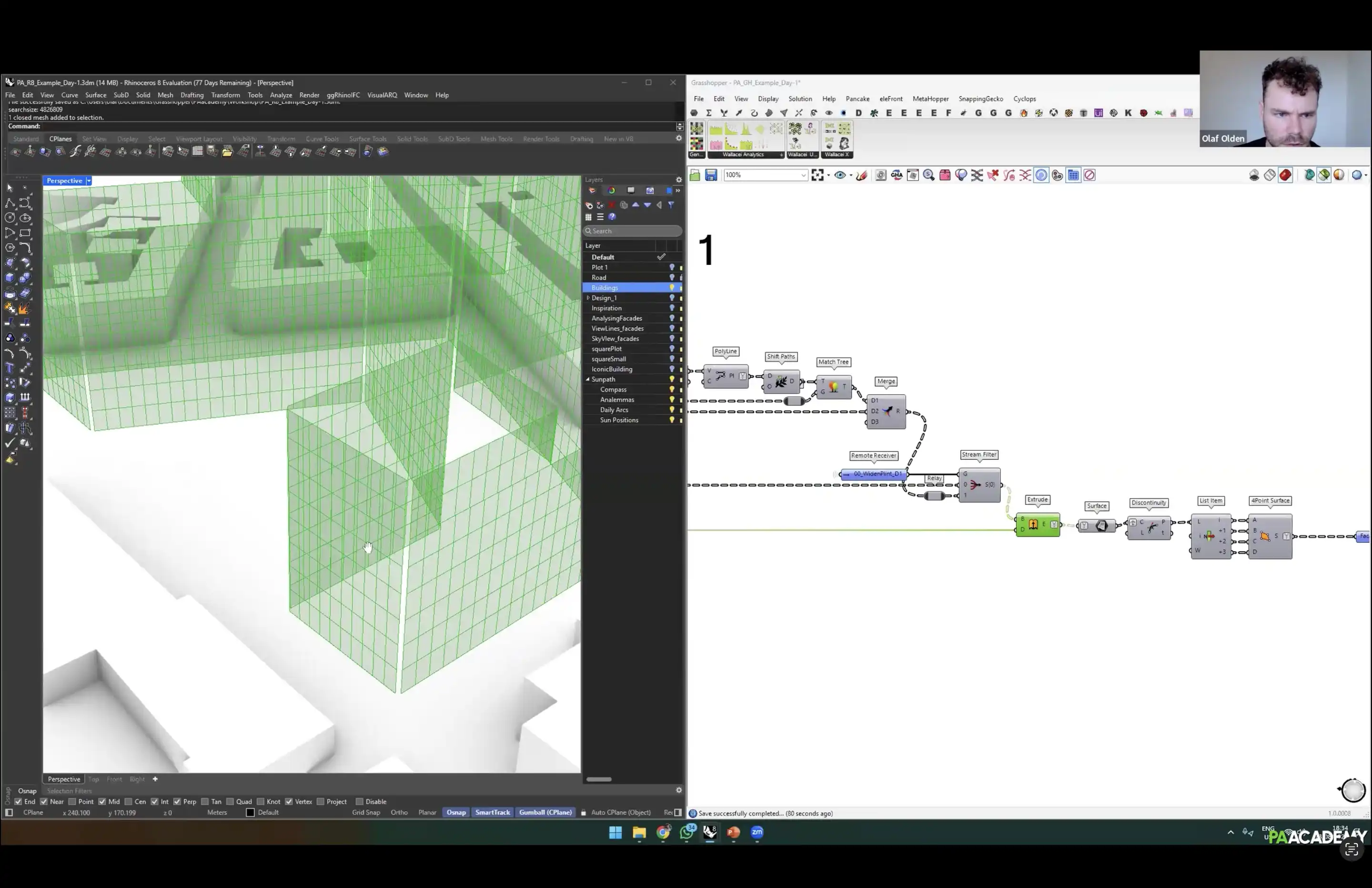Expand the Design_1 layer tree
Screen dimensions: 1372x888
click(x=588, y=298)
